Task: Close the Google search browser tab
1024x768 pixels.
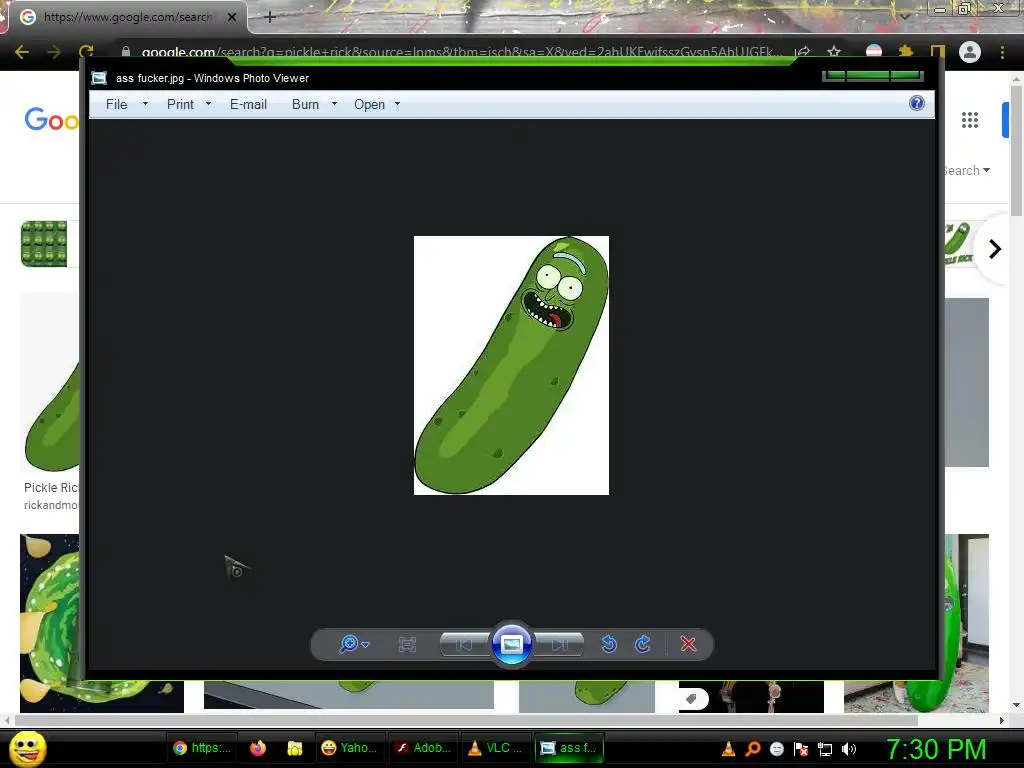Action: tap(231, 17)
